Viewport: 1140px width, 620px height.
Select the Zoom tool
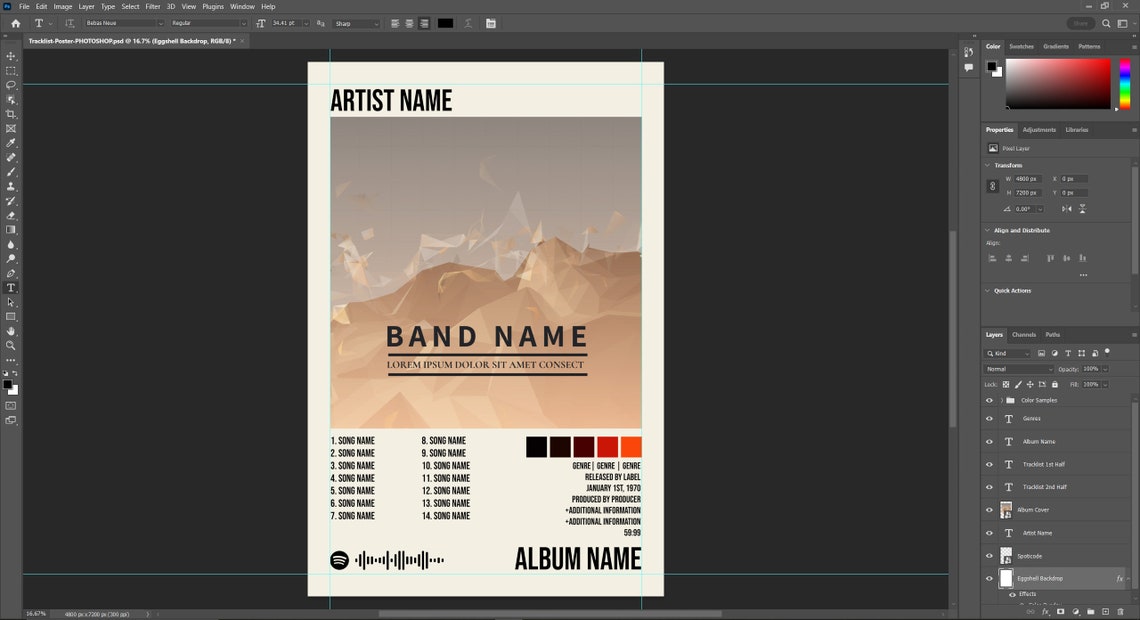tap(11, 345)
